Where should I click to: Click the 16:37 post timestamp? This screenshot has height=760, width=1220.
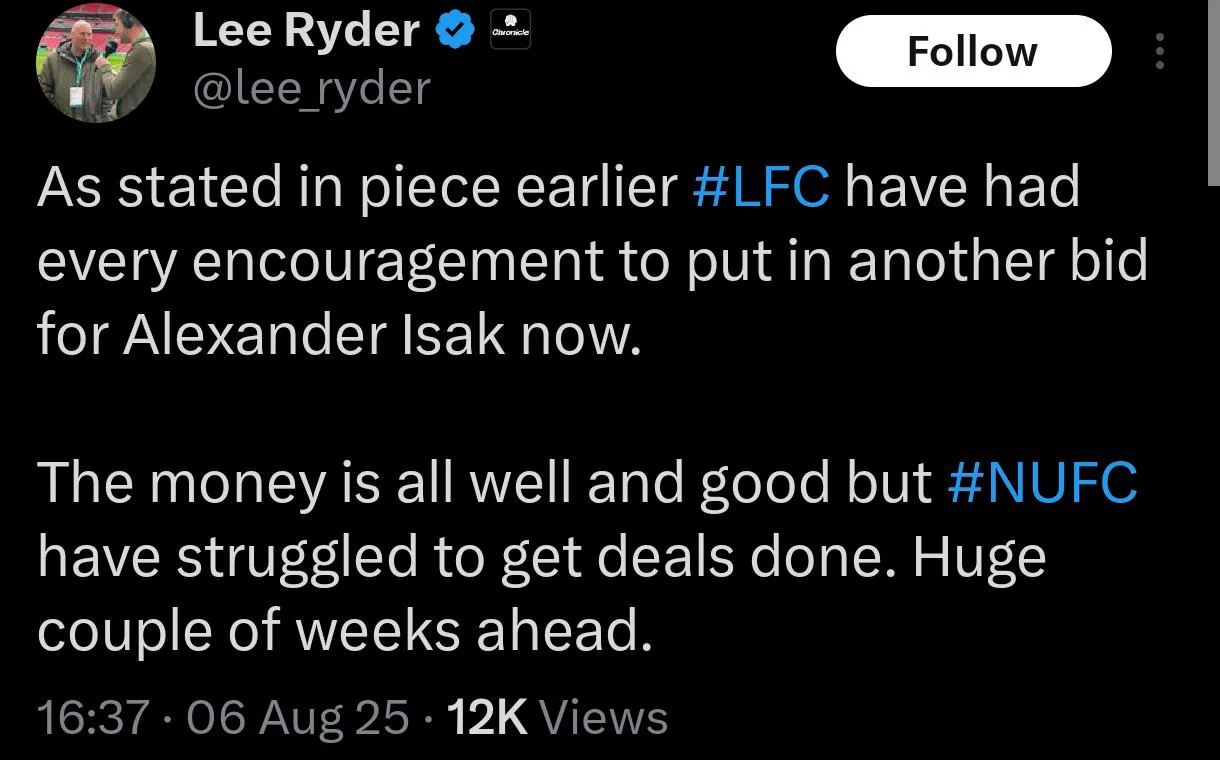[x=94, y=717]
